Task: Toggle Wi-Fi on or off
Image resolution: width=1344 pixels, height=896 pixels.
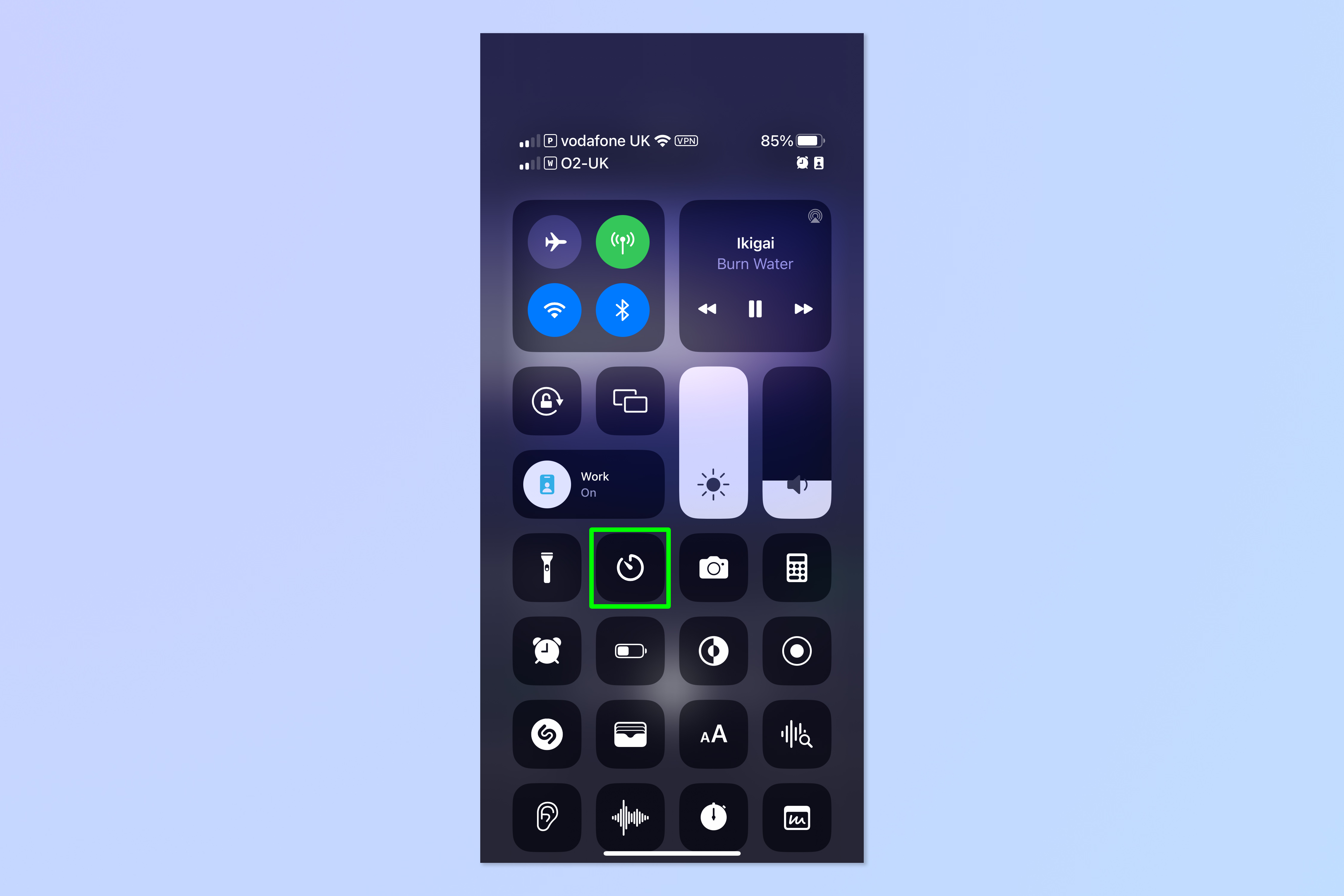Action: click(x=554, y=309)
